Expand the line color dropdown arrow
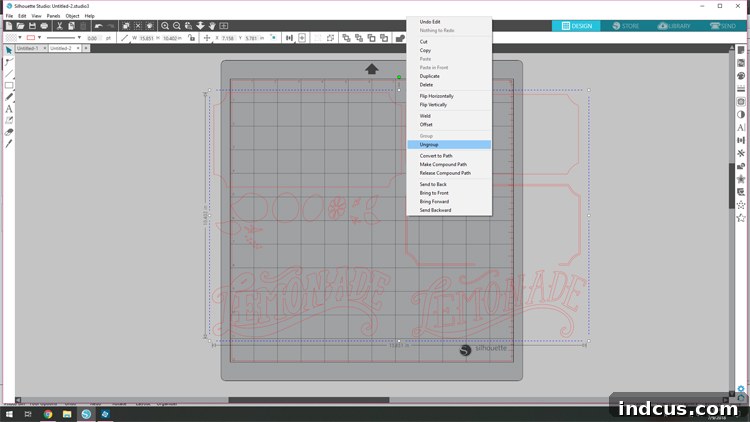The image size is (750, 422). pyautogui.click(x=39, y=38)
